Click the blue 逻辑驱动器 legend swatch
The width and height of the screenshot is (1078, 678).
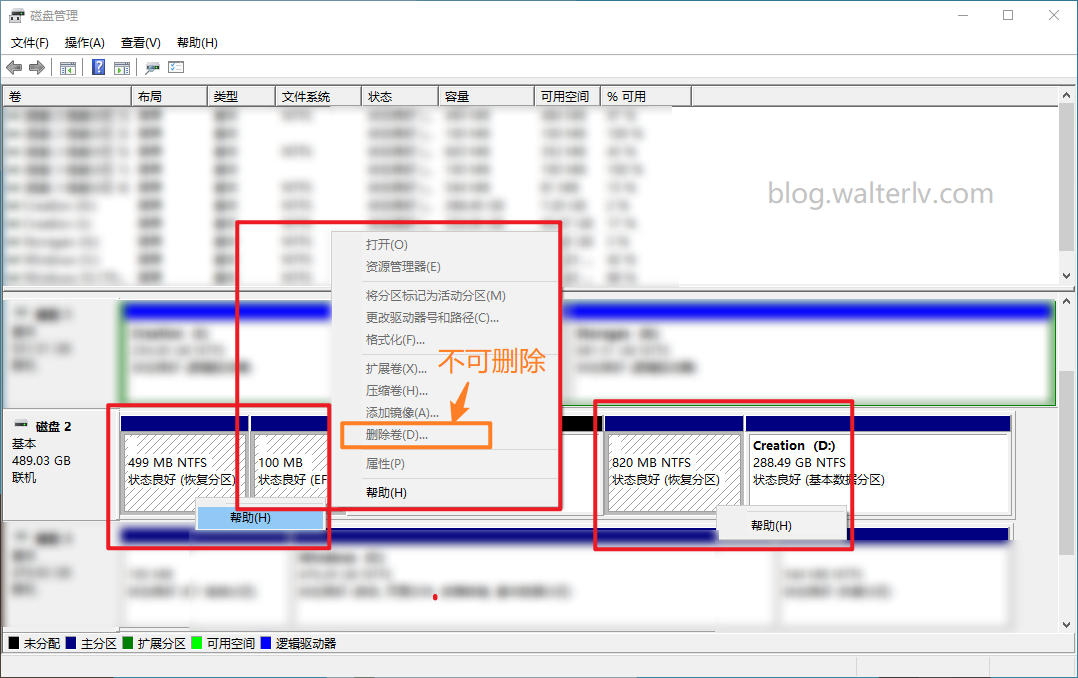pos(266,643)
